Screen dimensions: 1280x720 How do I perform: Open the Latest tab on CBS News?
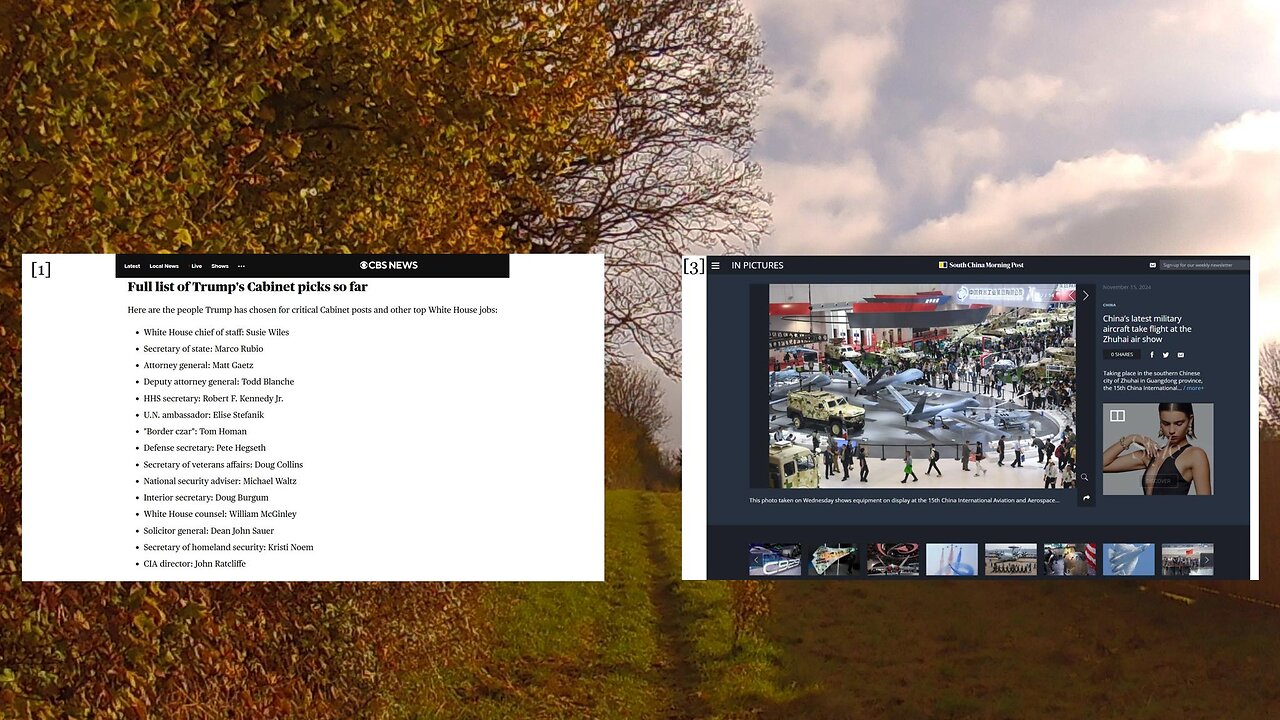point(132,266)
